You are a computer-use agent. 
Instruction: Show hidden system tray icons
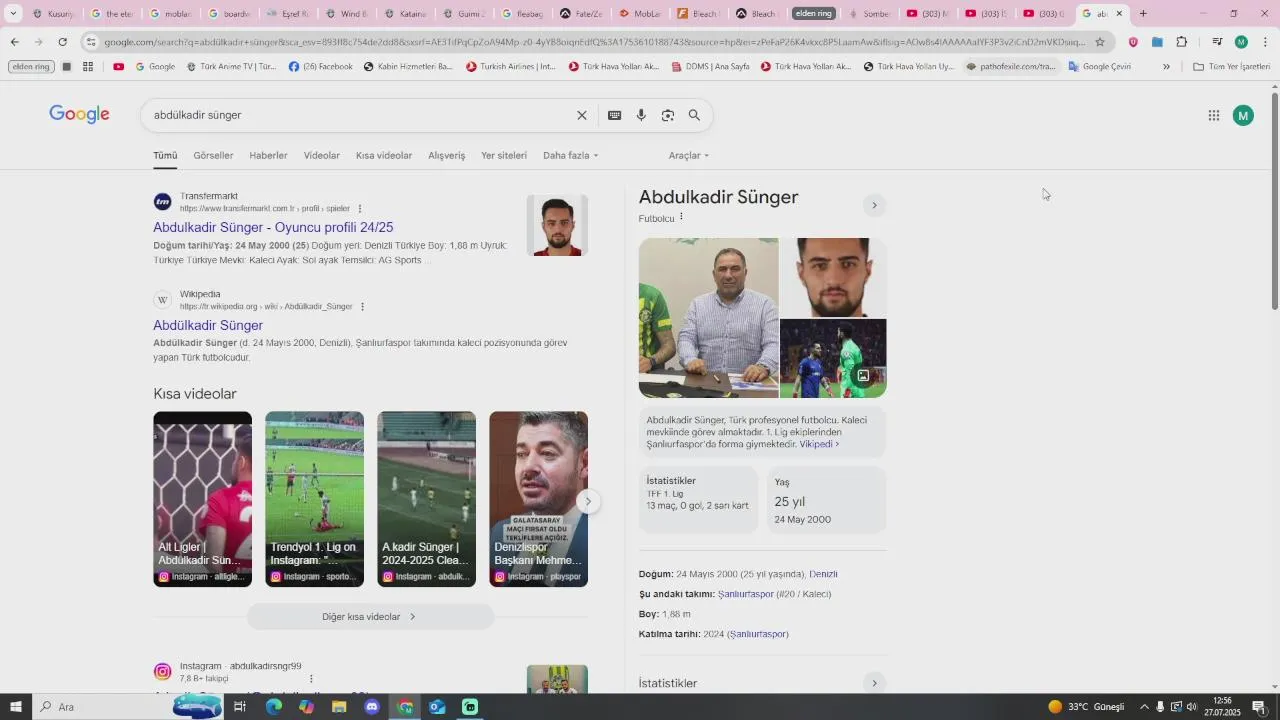1144,707
